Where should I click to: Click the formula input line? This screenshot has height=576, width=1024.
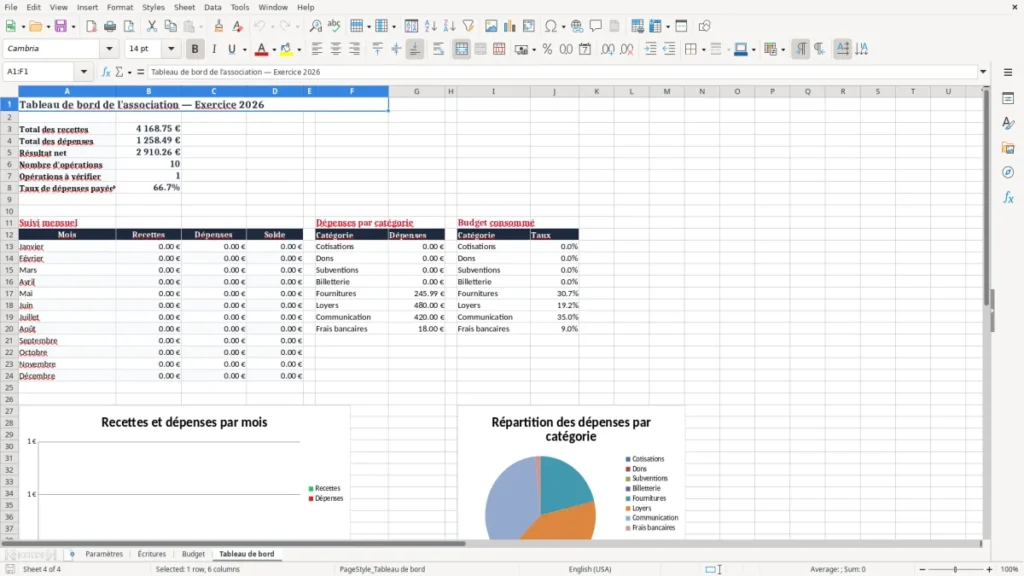(x=562, y=72)
